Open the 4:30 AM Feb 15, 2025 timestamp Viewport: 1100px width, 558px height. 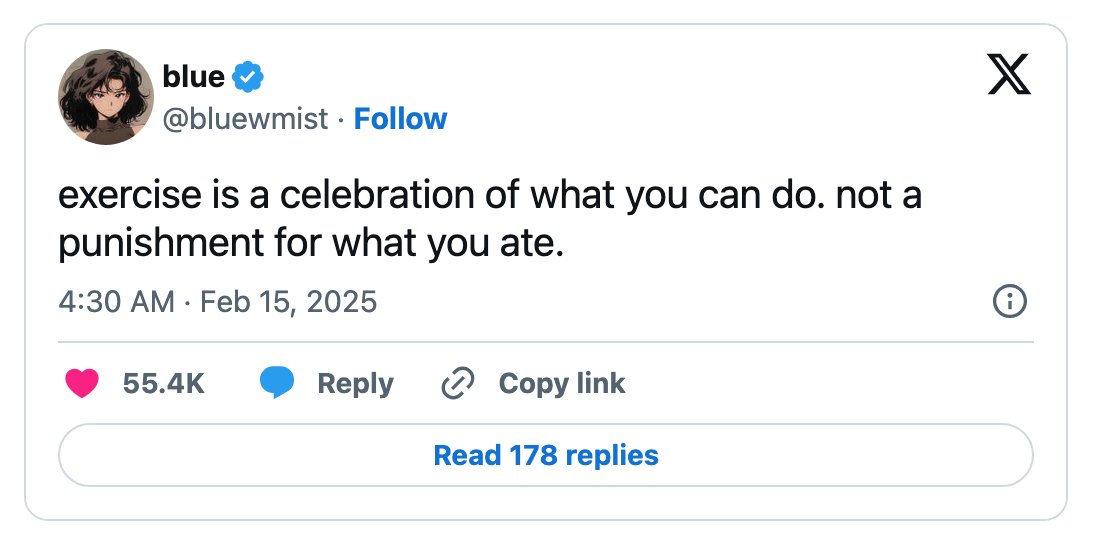217,302
